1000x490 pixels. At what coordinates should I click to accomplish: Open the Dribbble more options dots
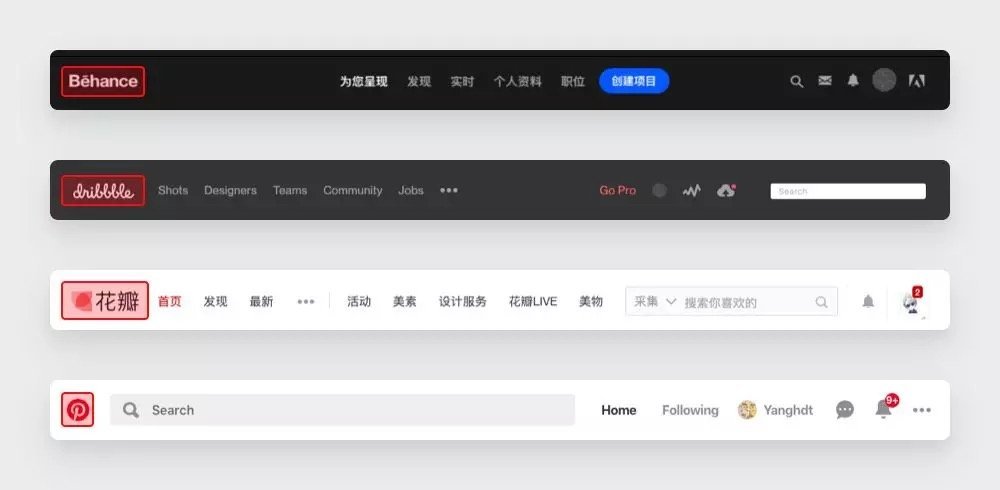coord(449,190)
